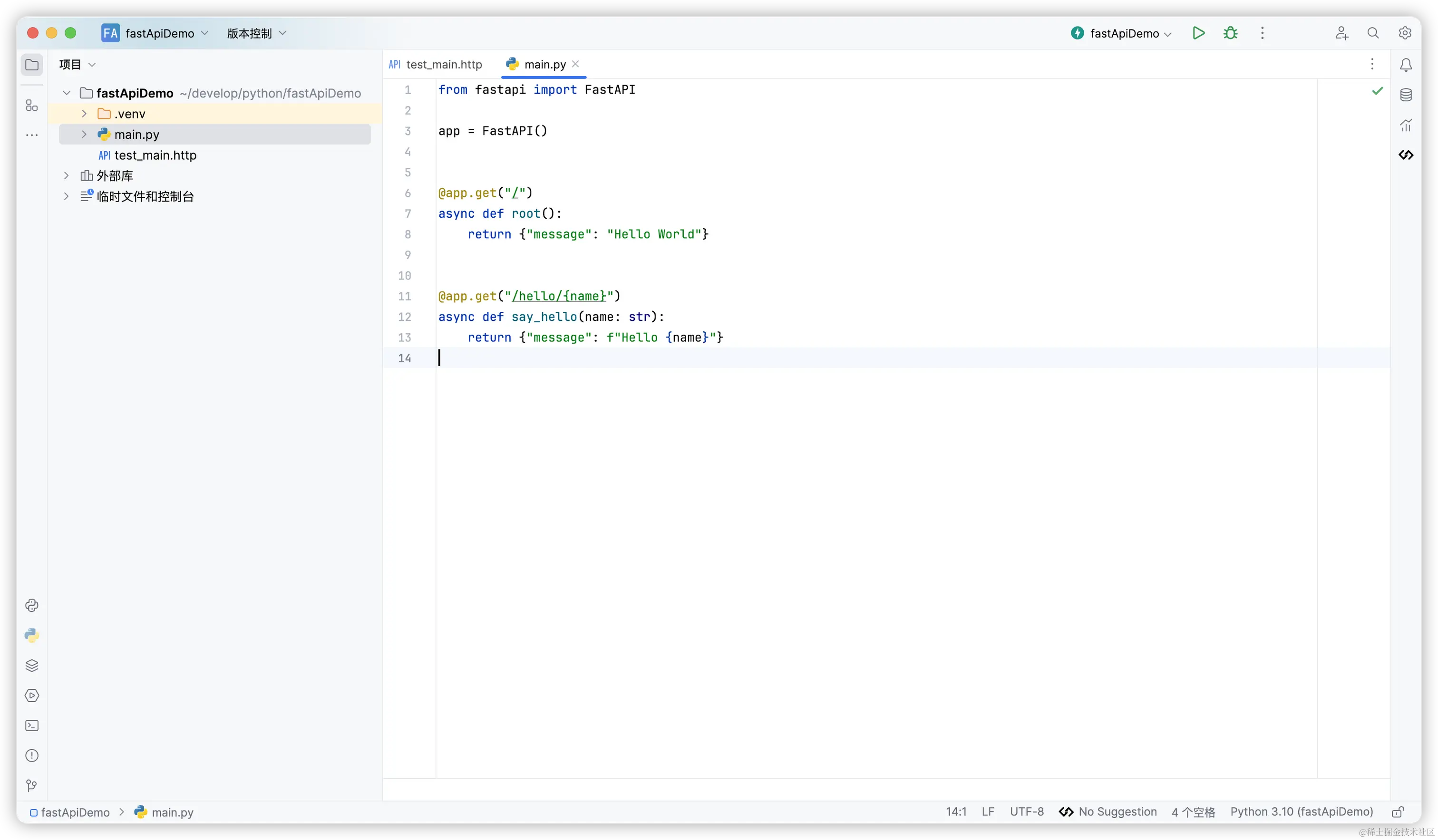Screen dimensions: 1438x840
Task: Click the UTF-8 encoding selector
Action: tap(1026, 812)
